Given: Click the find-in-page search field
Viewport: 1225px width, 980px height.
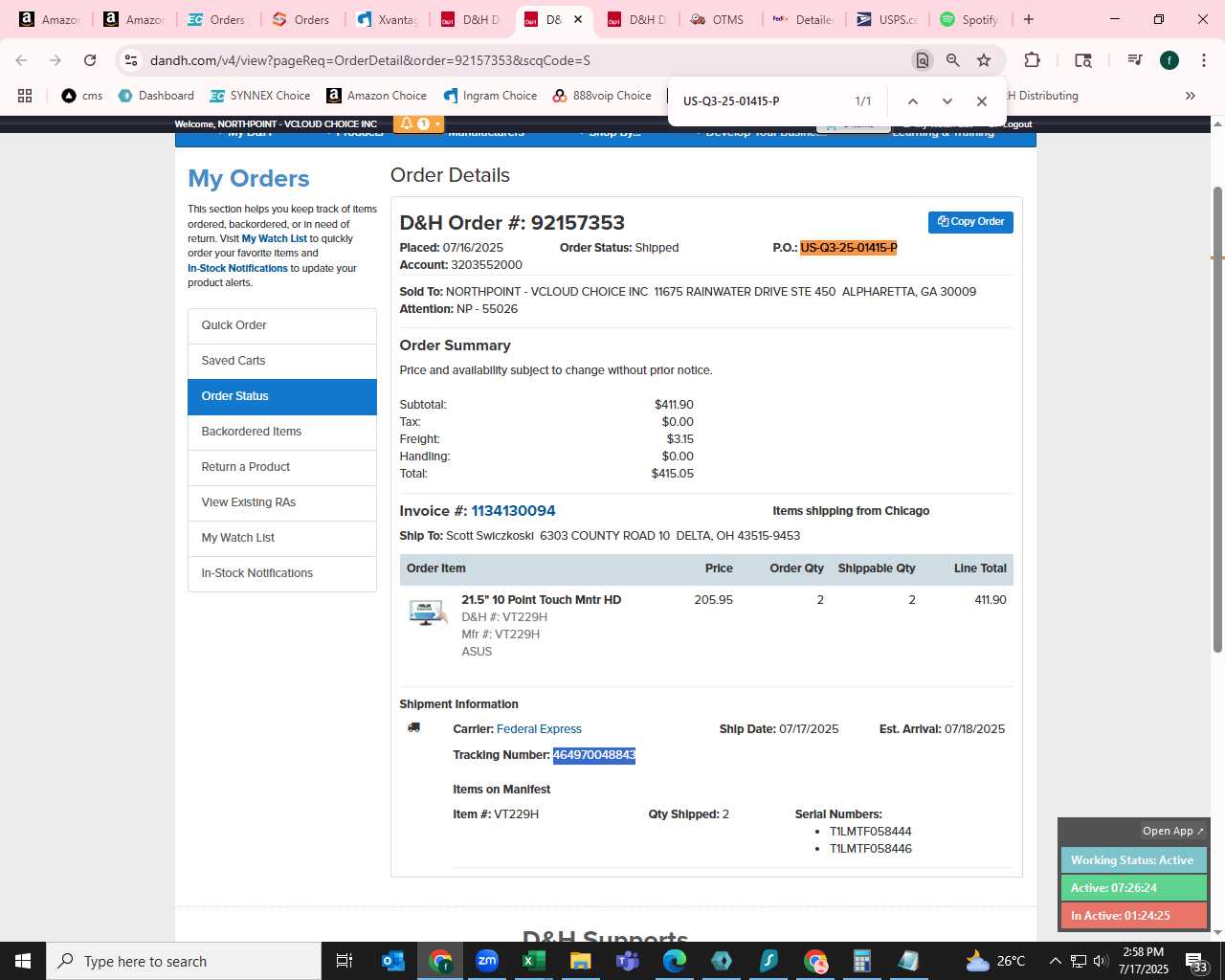Looking at the screenshot, I should 761,101.
